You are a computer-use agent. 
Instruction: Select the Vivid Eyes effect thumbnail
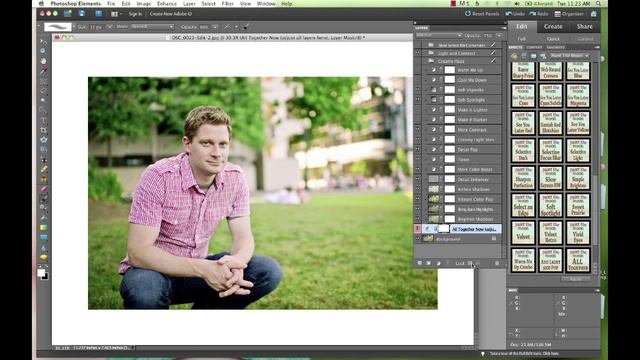(578, 233)
